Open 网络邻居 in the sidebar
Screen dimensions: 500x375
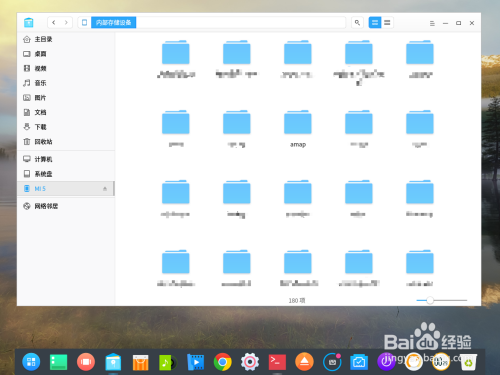[66, 206]
